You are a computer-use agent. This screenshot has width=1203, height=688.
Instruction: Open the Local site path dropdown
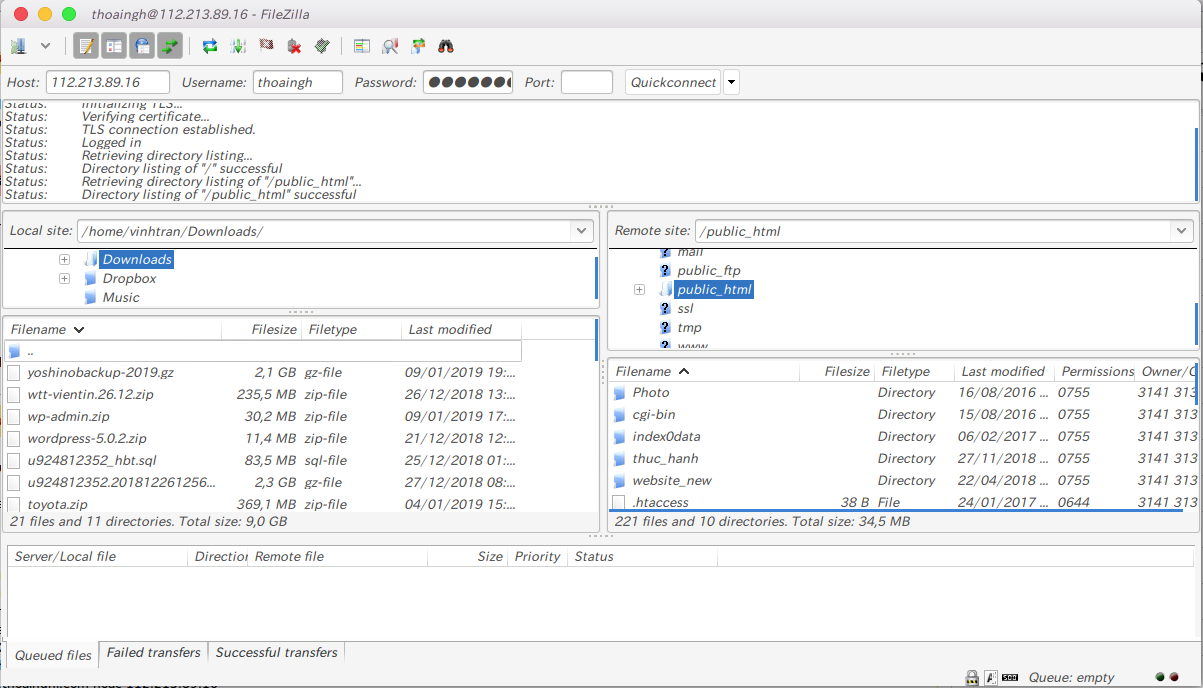pyautogui.click(x=582, y=231)
